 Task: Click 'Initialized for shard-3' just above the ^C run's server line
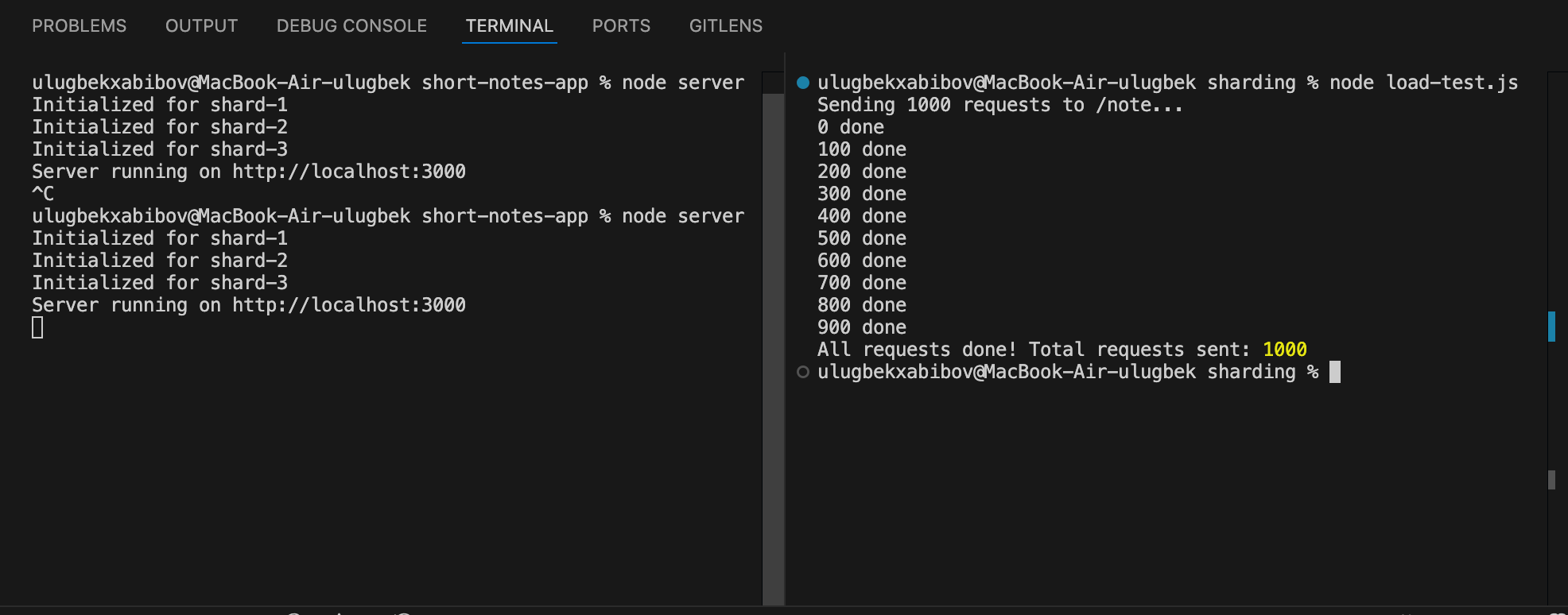(160, 149)
